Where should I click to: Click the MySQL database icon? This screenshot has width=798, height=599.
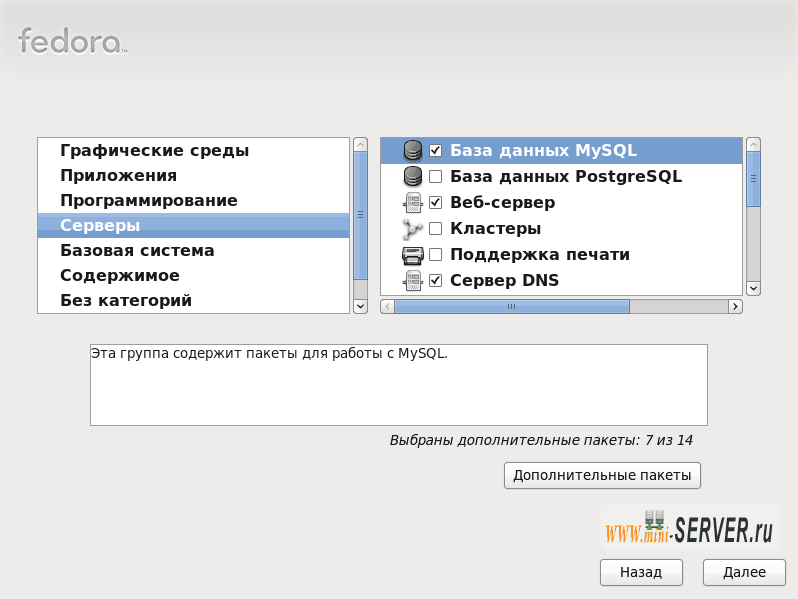413,151
